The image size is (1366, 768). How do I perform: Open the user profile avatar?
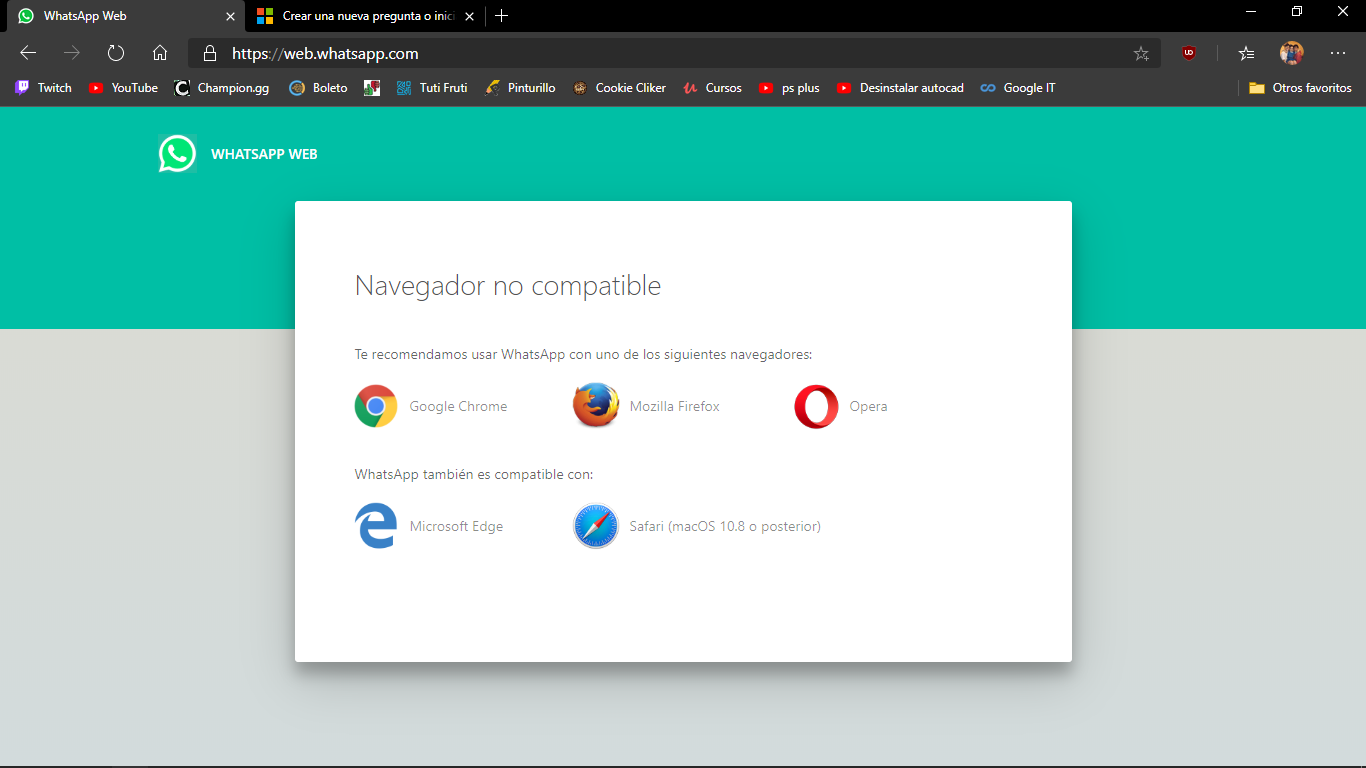tap(1292, 53)
